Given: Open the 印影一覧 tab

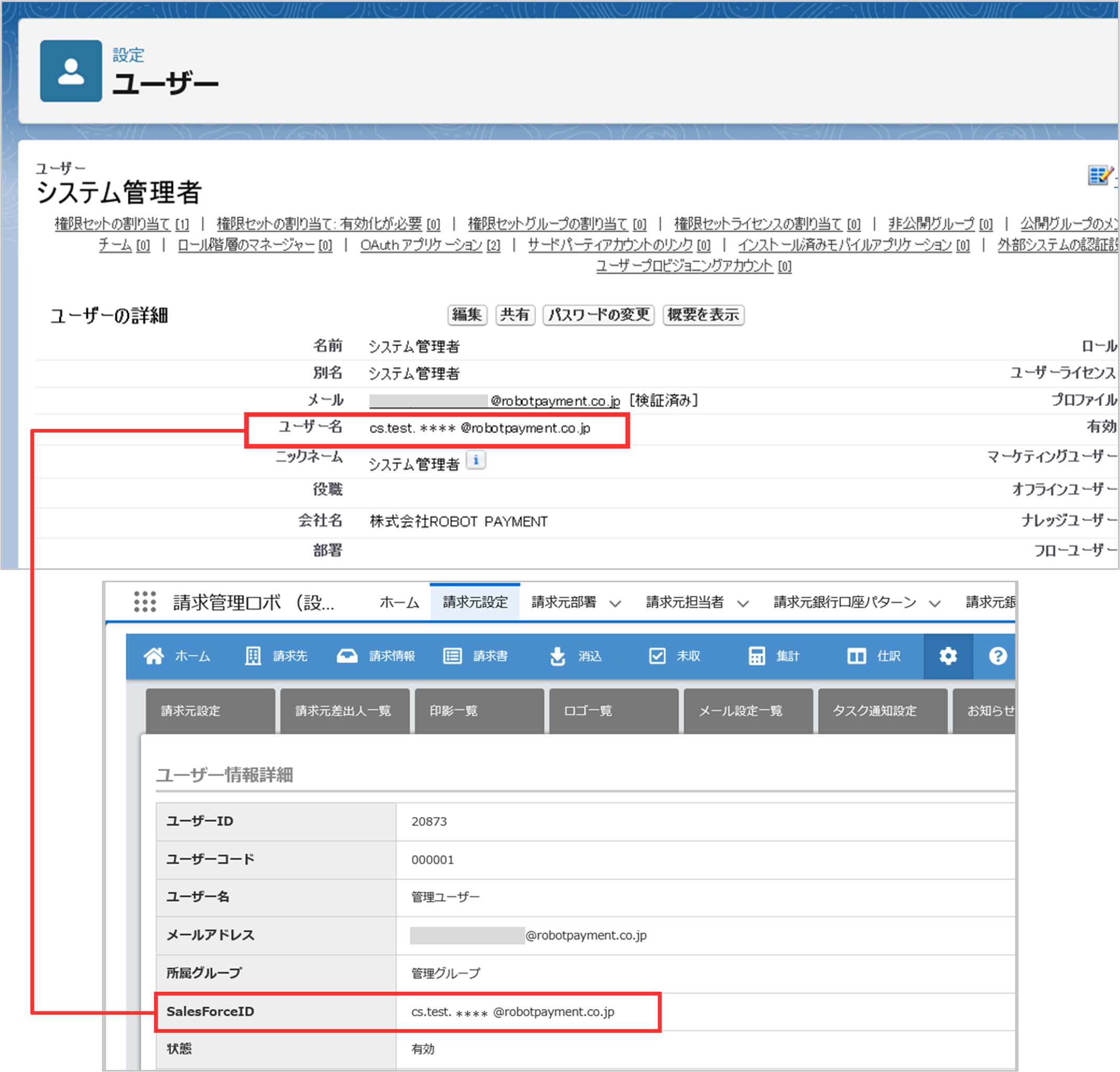Looking at the screenshot, I should (x=479, y=711).
